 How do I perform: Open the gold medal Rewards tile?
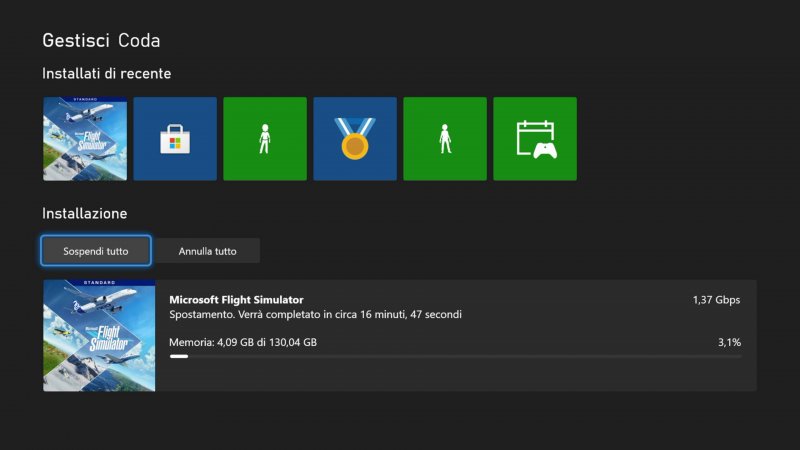coord(355,139)
